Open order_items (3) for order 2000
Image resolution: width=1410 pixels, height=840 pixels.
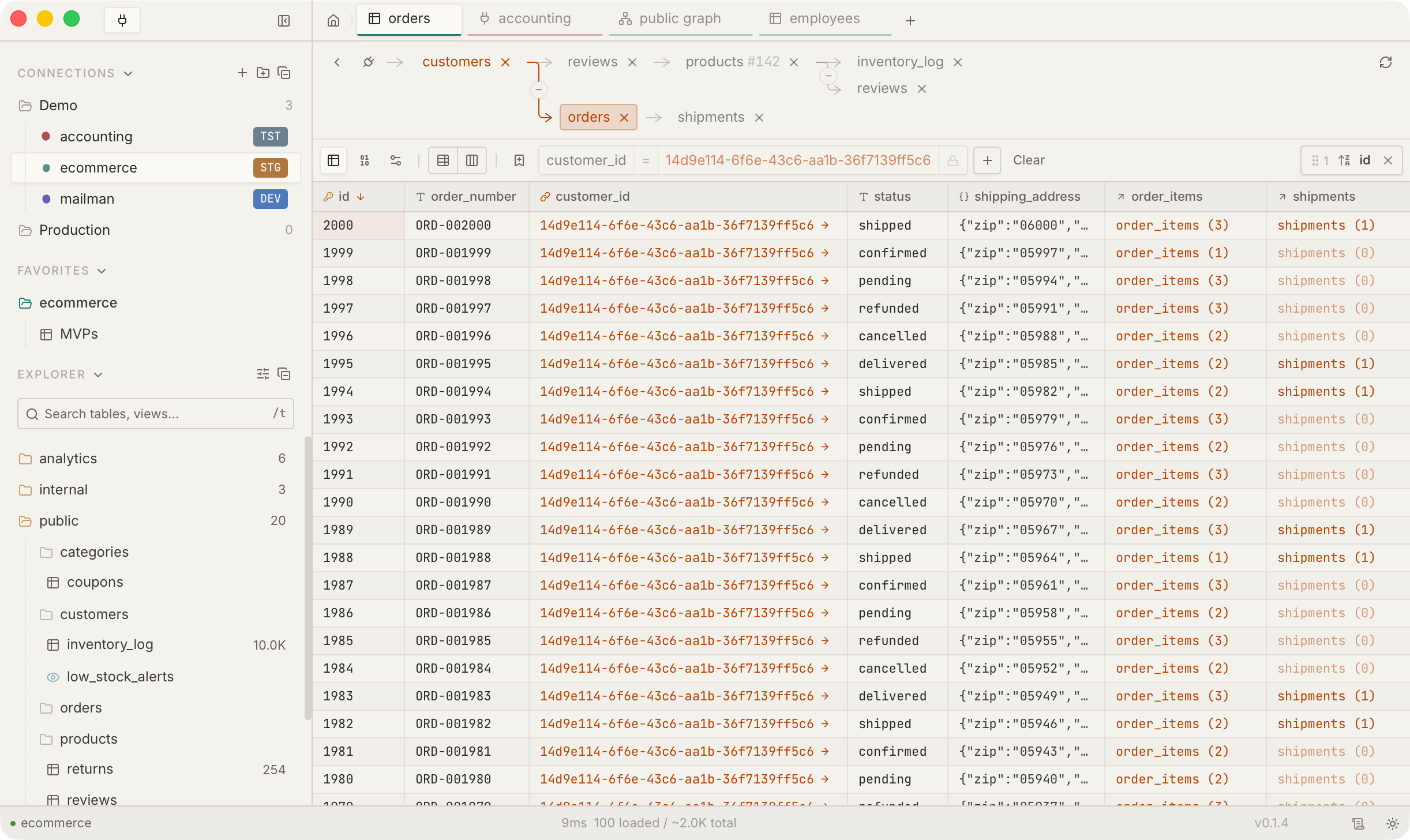click(x=1172, y=225)
